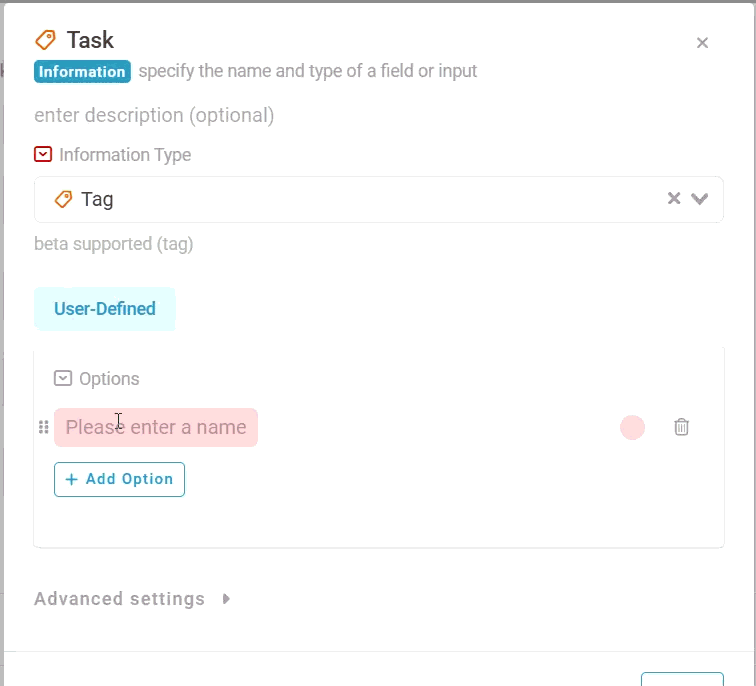
Task: Click the Options section icon
Action: (x=63, y=378)
